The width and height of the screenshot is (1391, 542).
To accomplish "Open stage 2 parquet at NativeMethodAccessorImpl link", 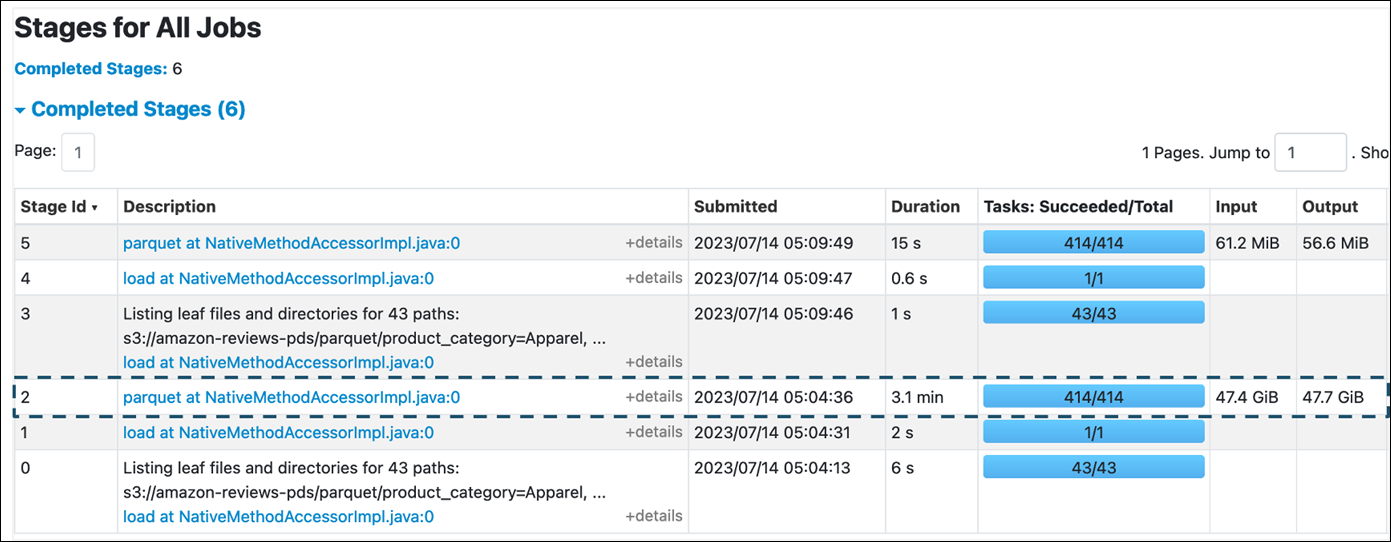I will (291, 397).
